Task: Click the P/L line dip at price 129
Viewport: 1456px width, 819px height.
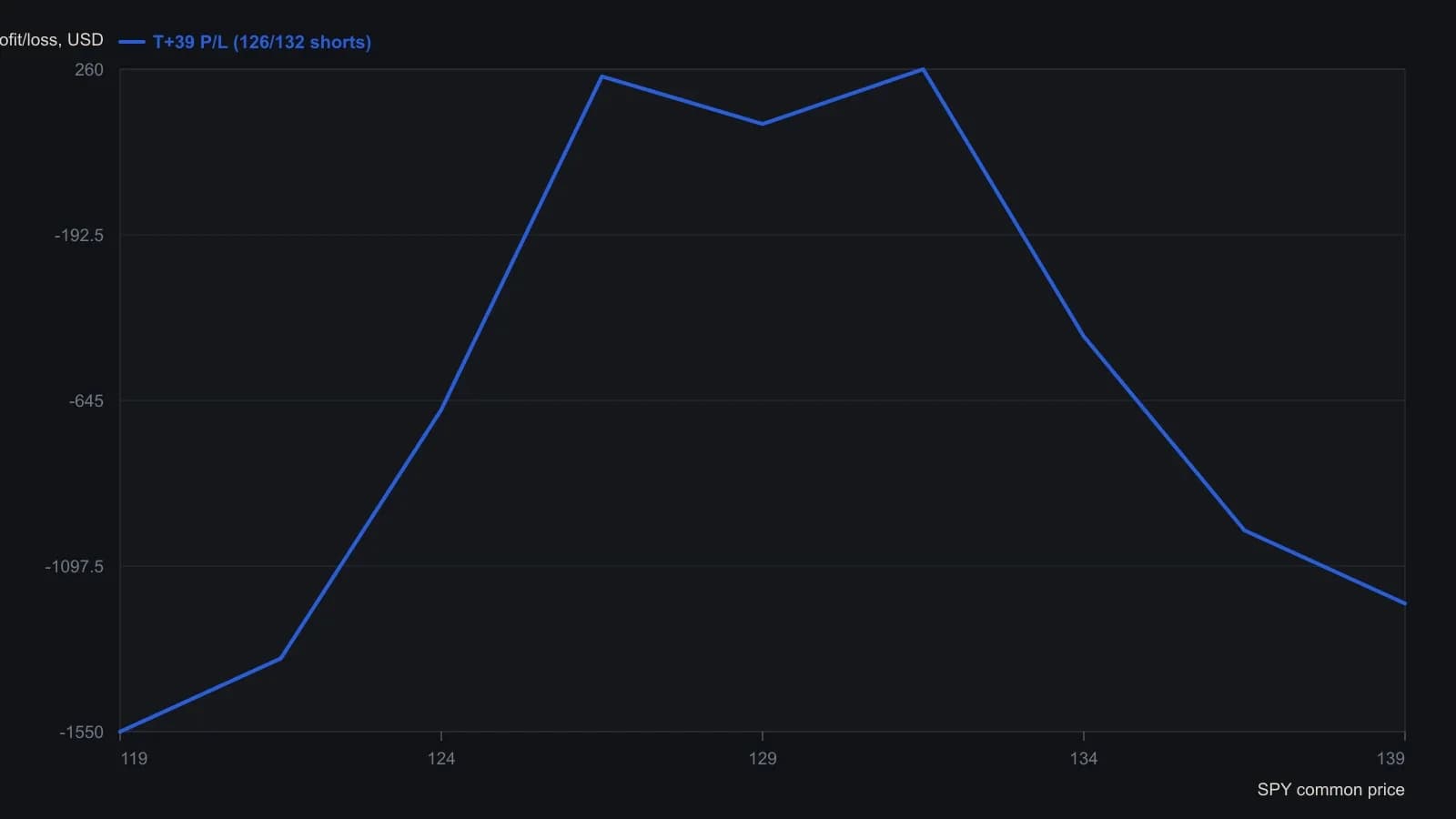Action: pyautogui.click(x=763, y=124)
